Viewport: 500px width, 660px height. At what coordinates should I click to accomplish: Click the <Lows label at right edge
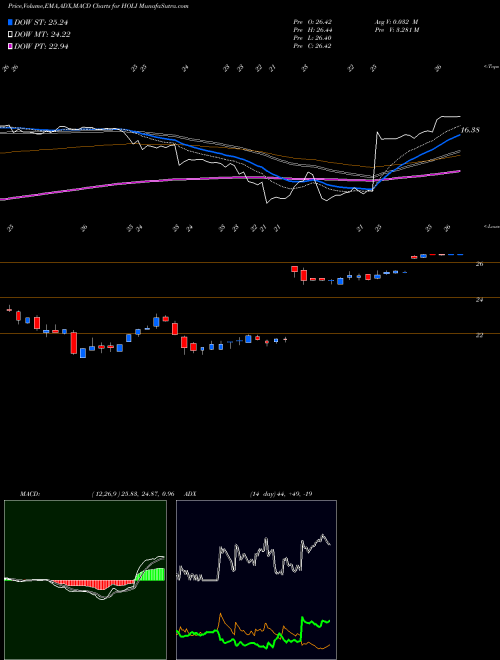(491, 226)
